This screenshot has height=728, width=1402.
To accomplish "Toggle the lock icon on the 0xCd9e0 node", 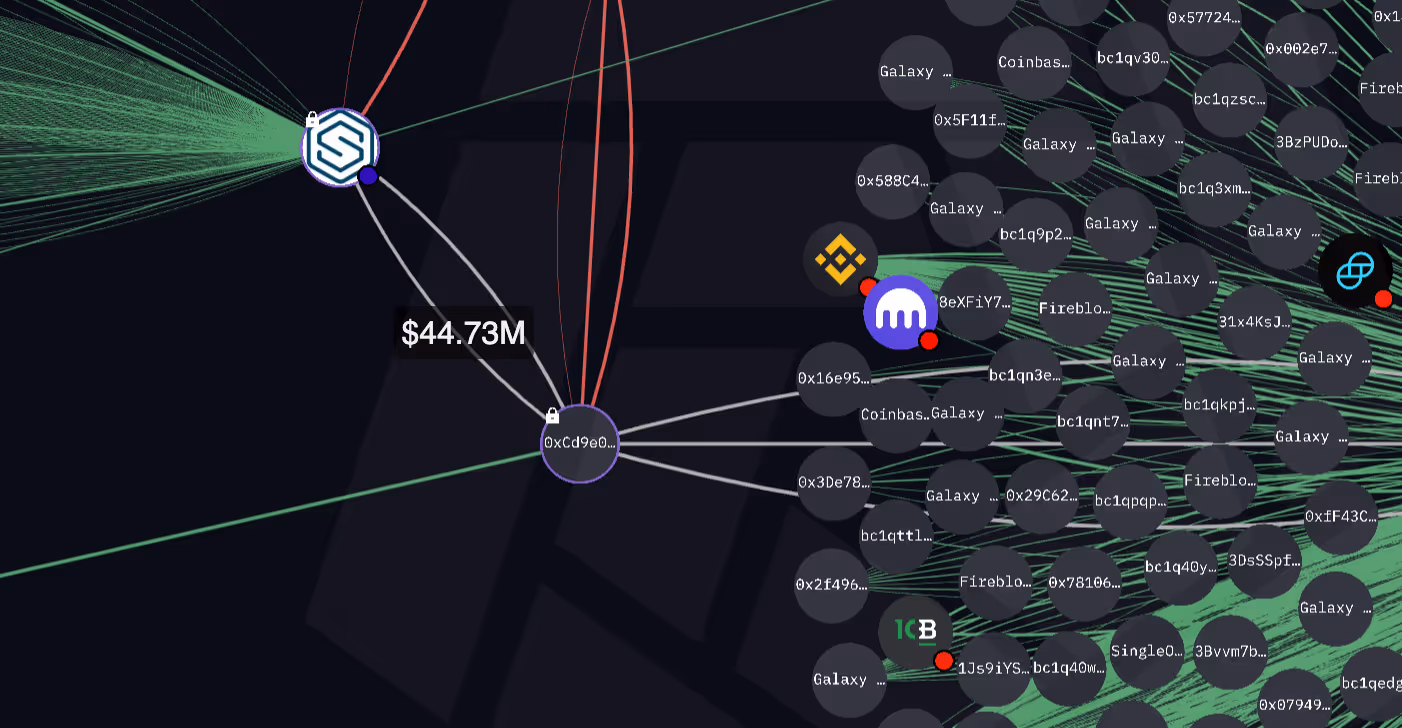I will pyautogui.click(x=553, y=417).
